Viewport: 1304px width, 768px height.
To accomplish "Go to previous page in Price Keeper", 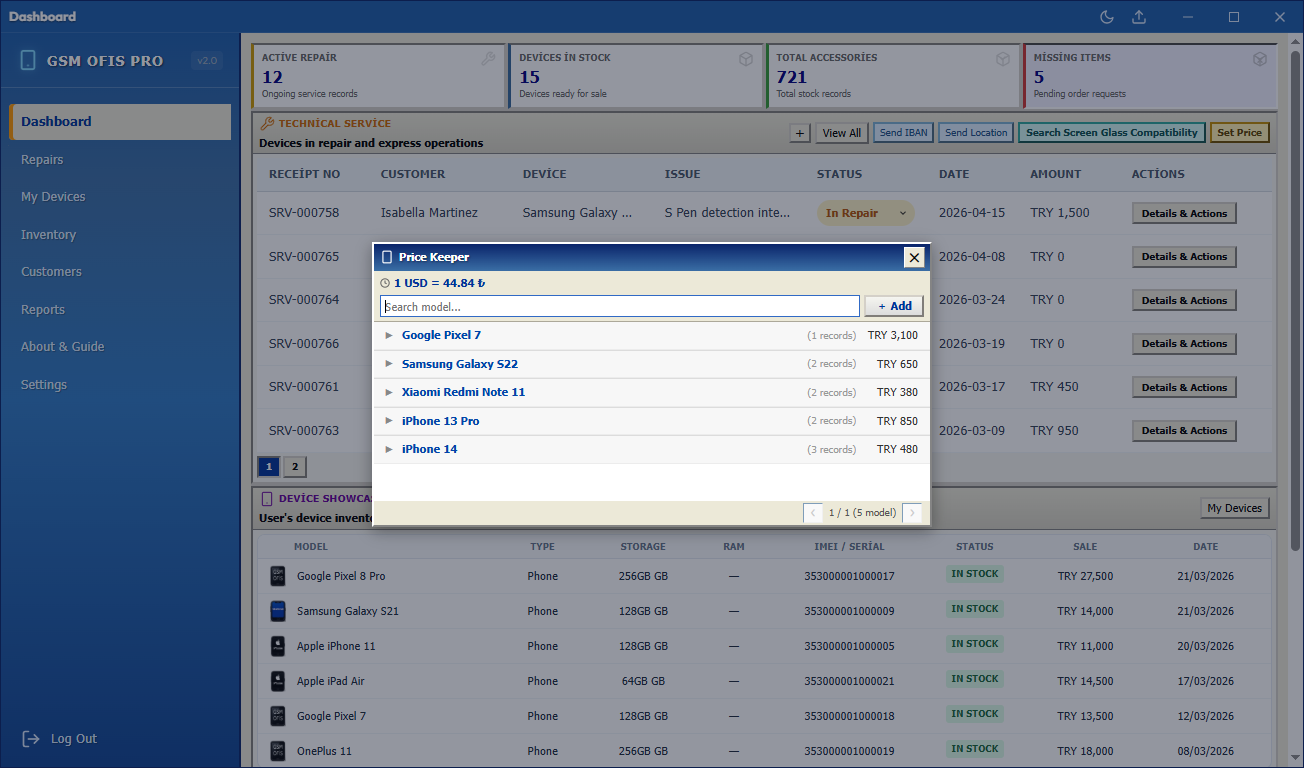I will [813, 513].
